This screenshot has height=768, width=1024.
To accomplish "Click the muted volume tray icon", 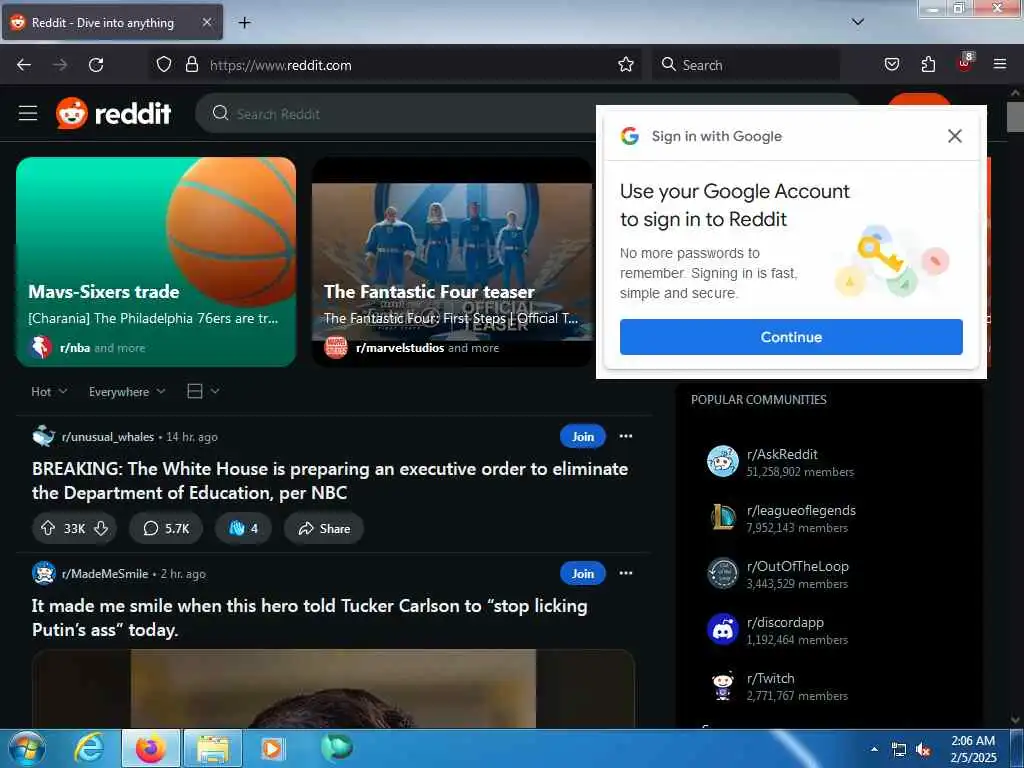I will tap(923, 750).
